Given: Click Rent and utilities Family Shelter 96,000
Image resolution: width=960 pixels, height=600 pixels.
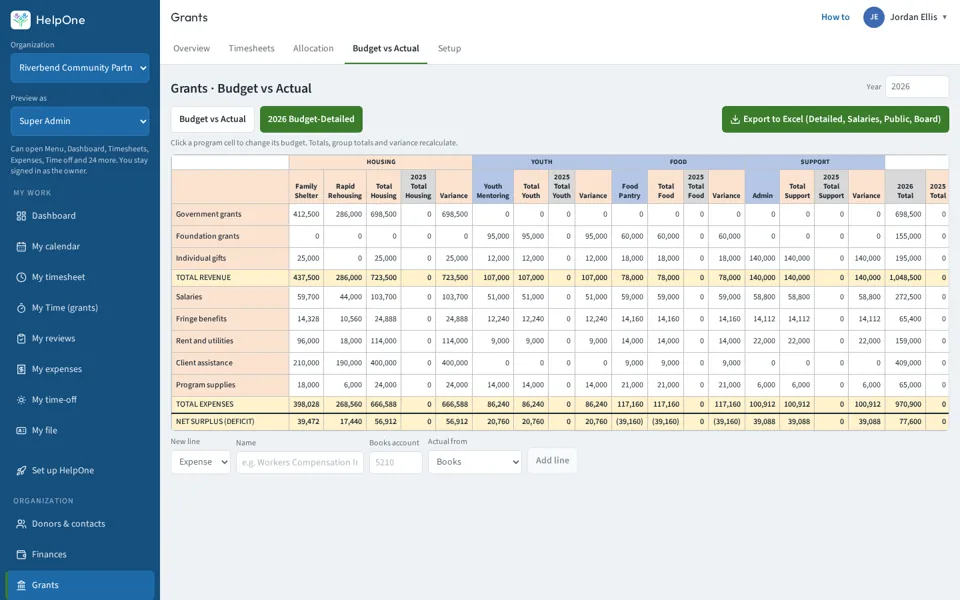Looking at the screenshot, I should tap(306, 341).
